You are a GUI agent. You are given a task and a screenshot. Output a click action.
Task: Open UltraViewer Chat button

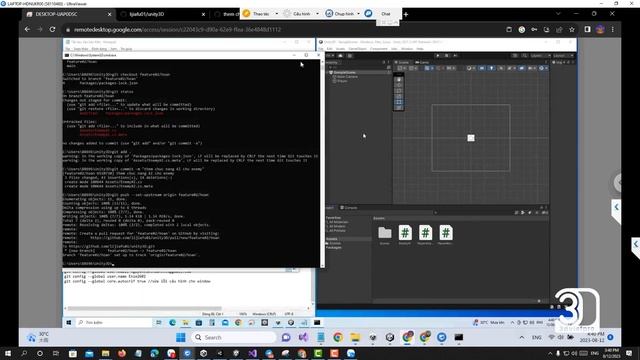point(382,13)
